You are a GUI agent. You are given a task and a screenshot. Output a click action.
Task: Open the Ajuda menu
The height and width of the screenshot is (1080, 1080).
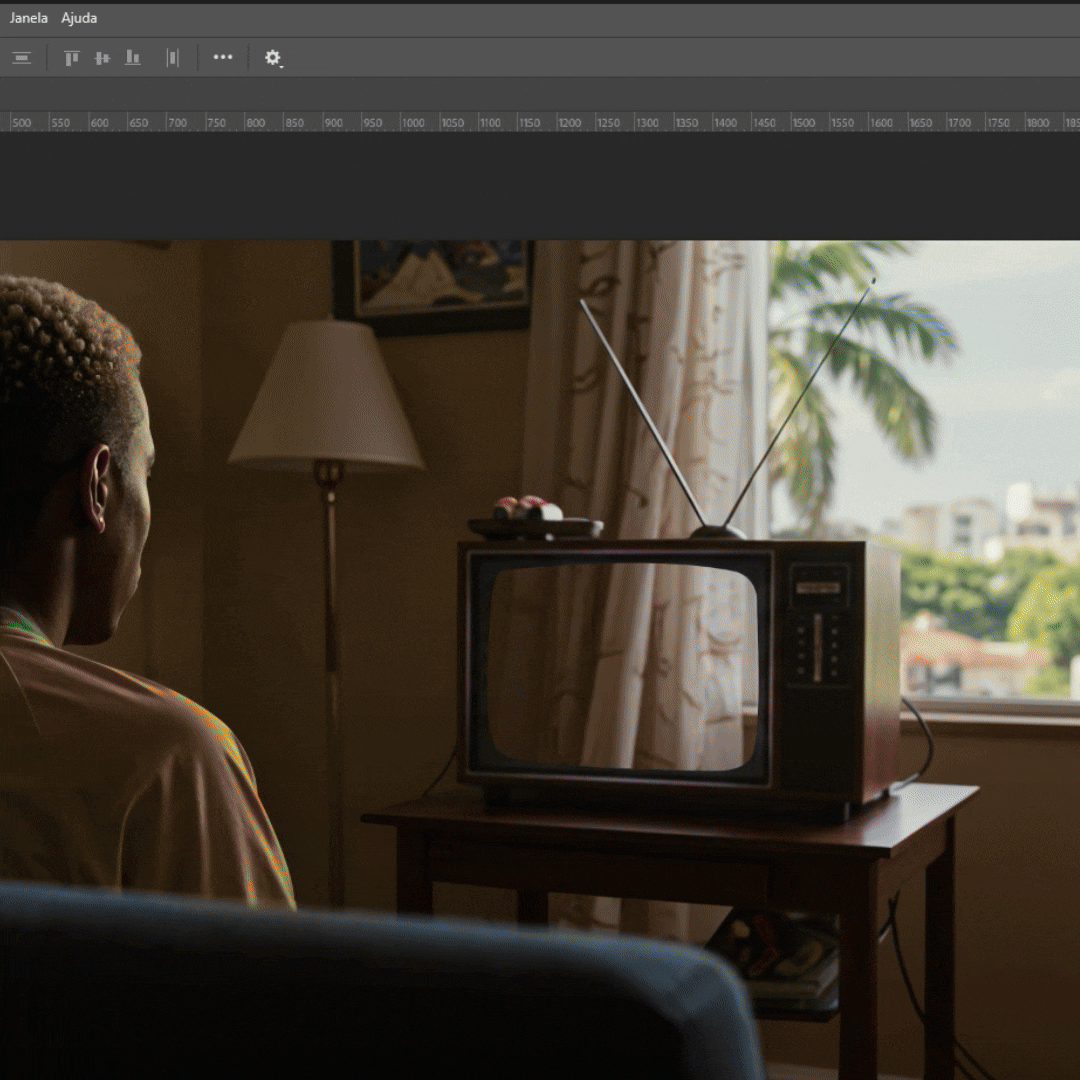click(x=79, y=18)
